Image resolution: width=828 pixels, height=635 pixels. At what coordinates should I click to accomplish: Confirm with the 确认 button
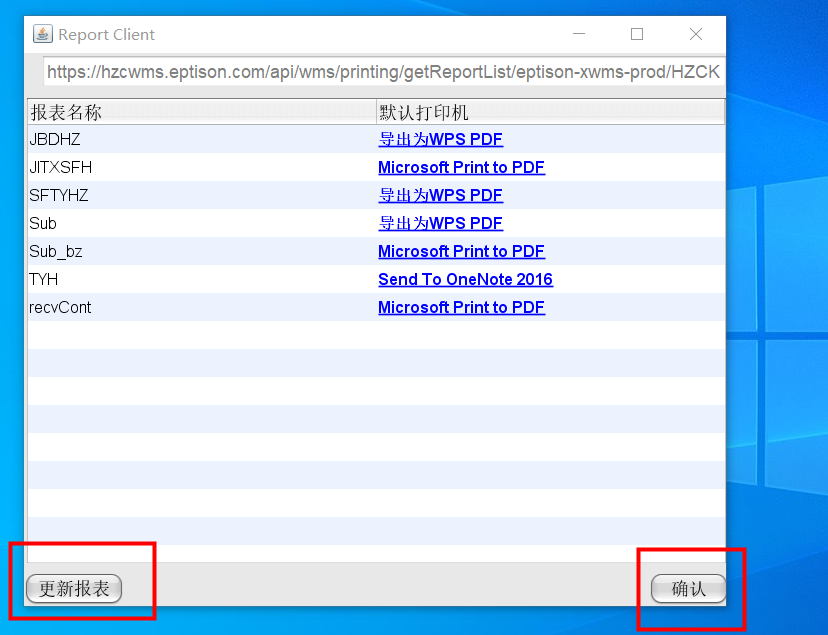688,589
